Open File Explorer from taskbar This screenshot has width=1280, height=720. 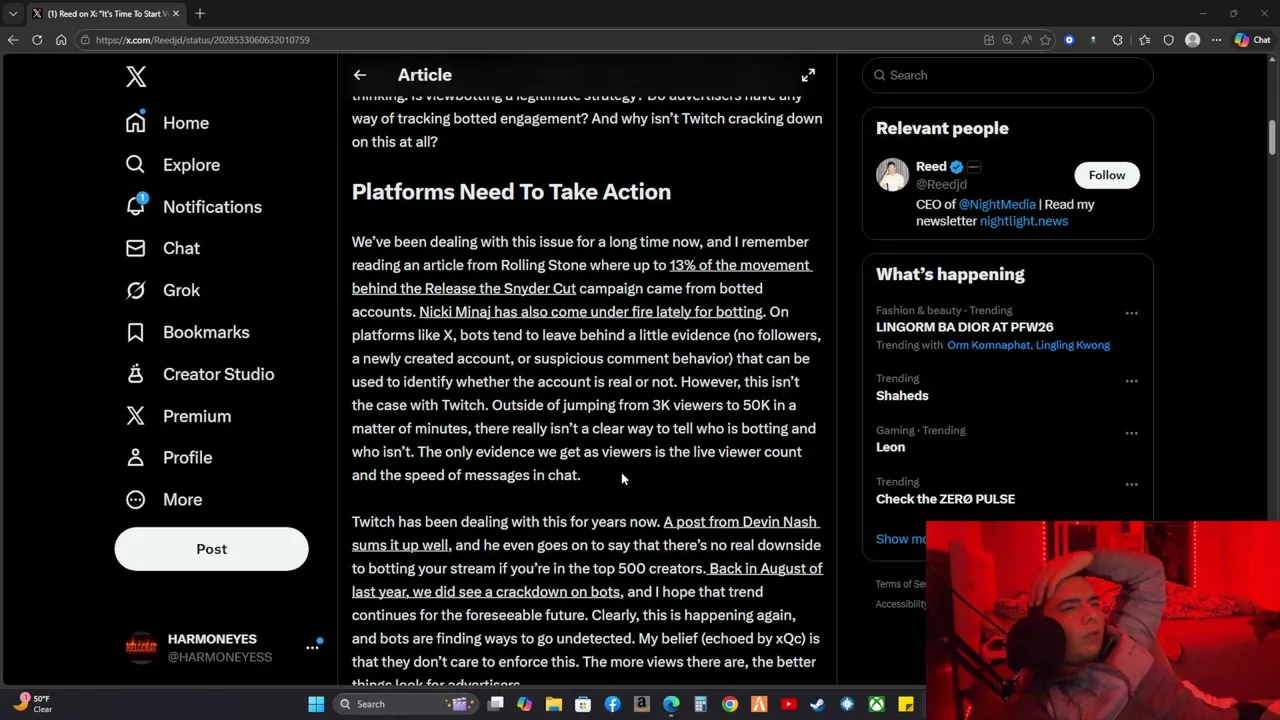click(x=554, y=704)
